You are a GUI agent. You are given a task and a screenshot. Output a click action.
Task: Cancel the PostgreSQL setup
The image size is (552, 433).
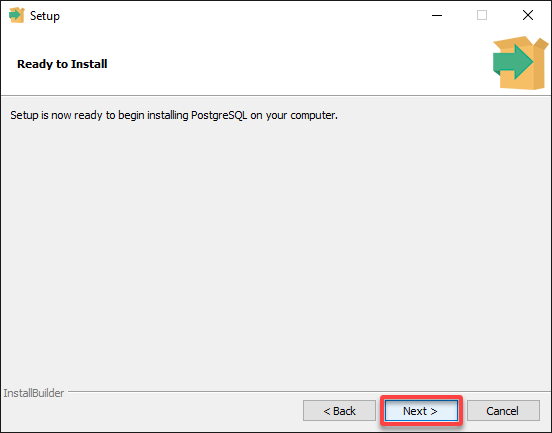pos(503,410)
